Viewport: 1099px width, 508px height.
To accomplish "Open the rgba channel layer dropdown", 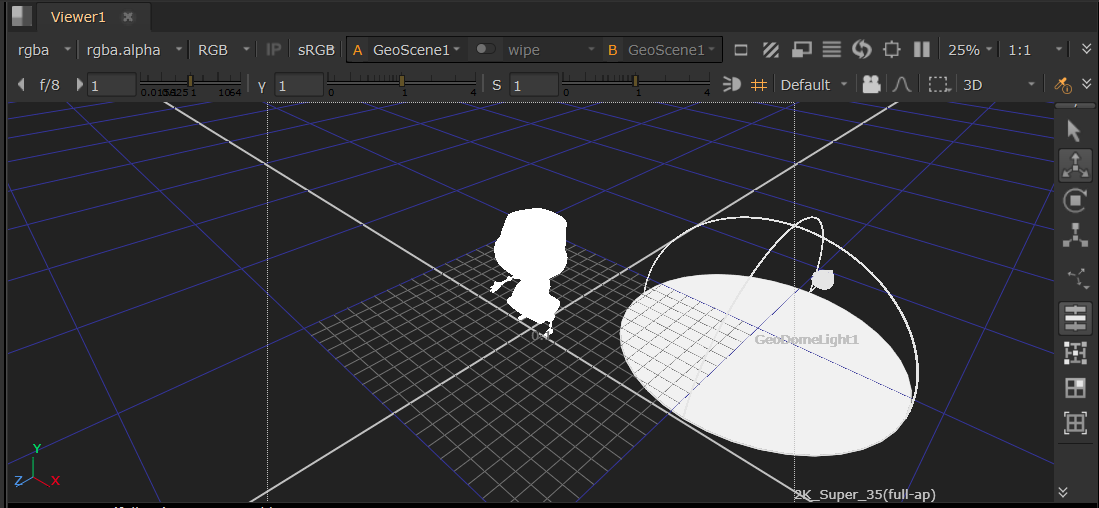I will [44, 49].
